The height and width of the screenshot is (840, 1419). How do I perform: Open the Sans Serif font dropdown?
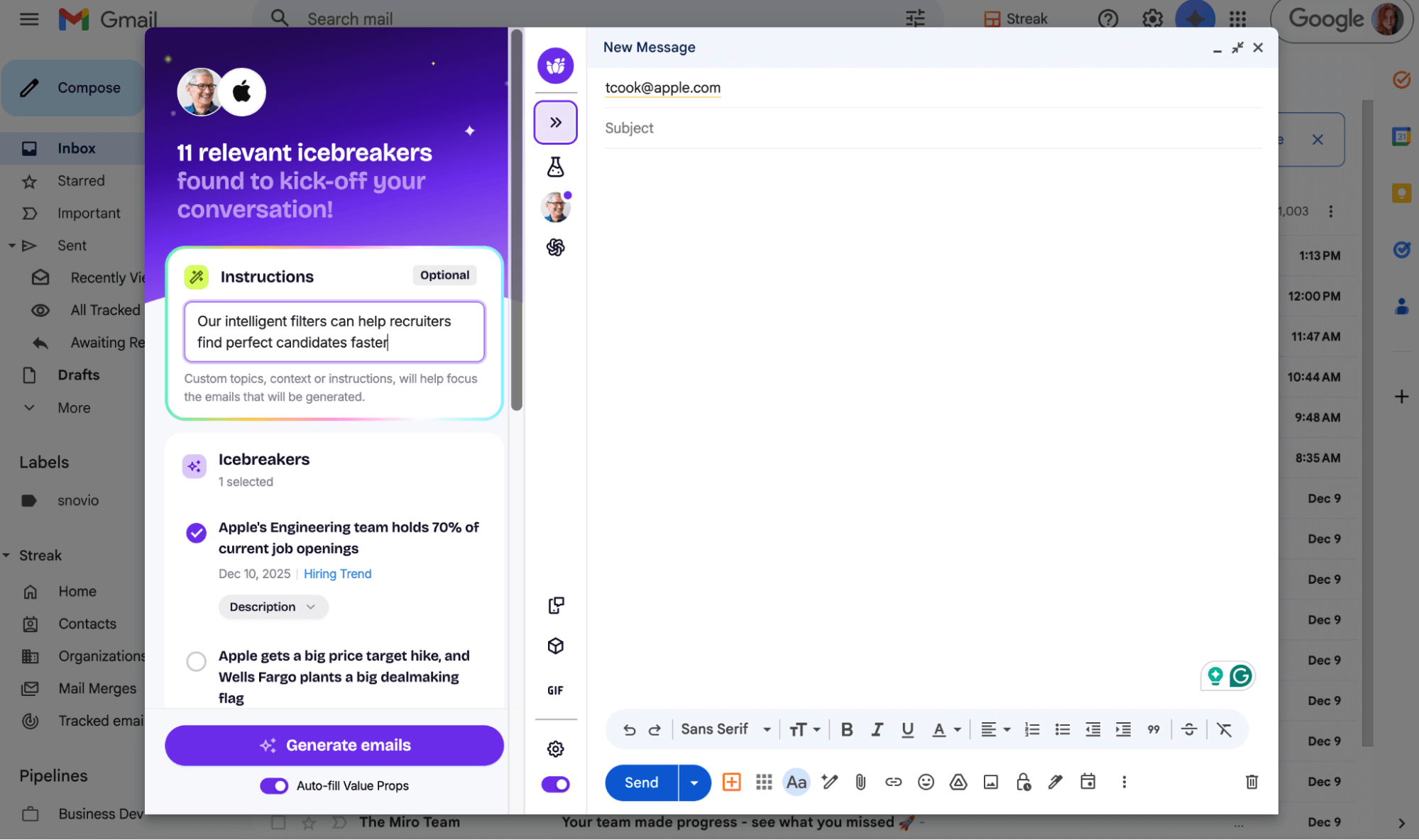click(x=725, y=729)
